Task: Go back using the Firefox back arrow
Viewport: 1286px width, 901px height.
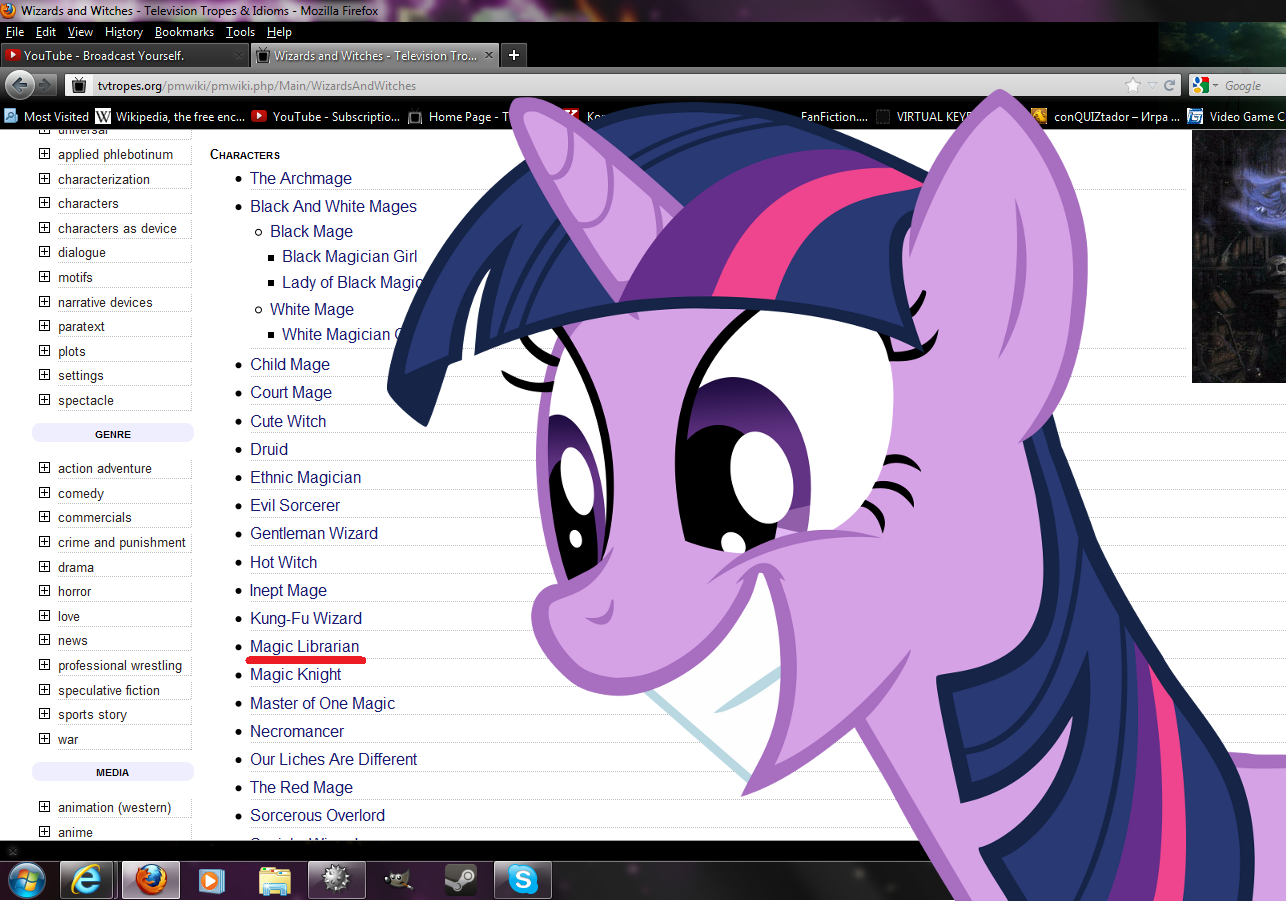Action: pyautogui.click(x=20, y=85)
